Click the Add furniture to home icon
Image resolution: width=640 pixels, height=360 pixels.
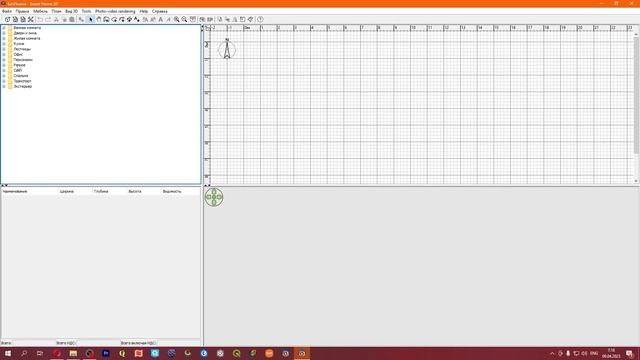point(81,19)
